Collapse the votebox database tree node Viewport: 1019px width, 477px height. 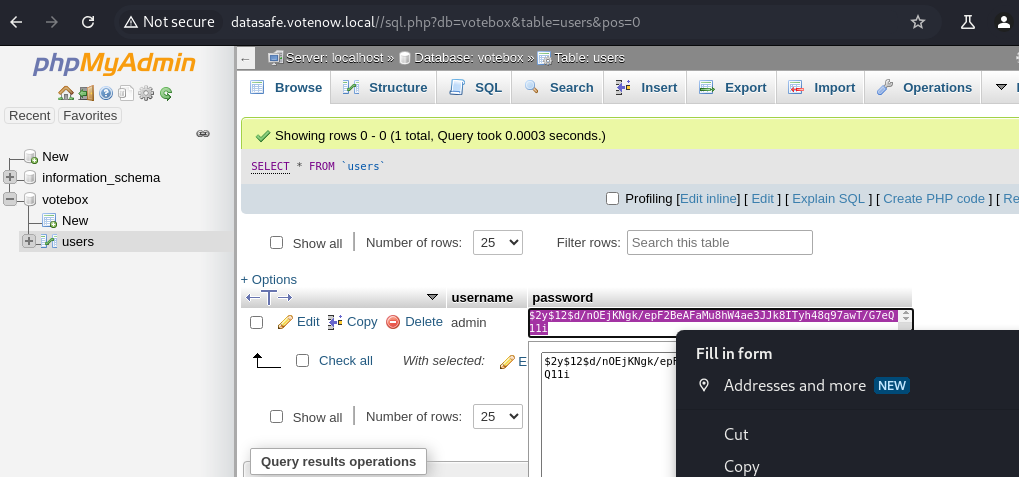point(10,199)
